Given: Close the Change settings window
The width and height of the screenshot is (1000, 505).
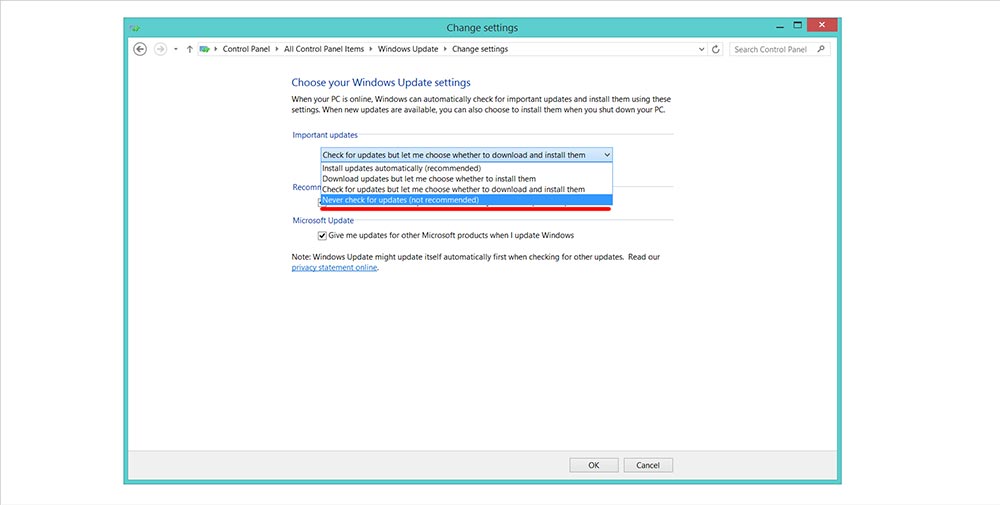Looking at the screenshot, I should point(822,26).
